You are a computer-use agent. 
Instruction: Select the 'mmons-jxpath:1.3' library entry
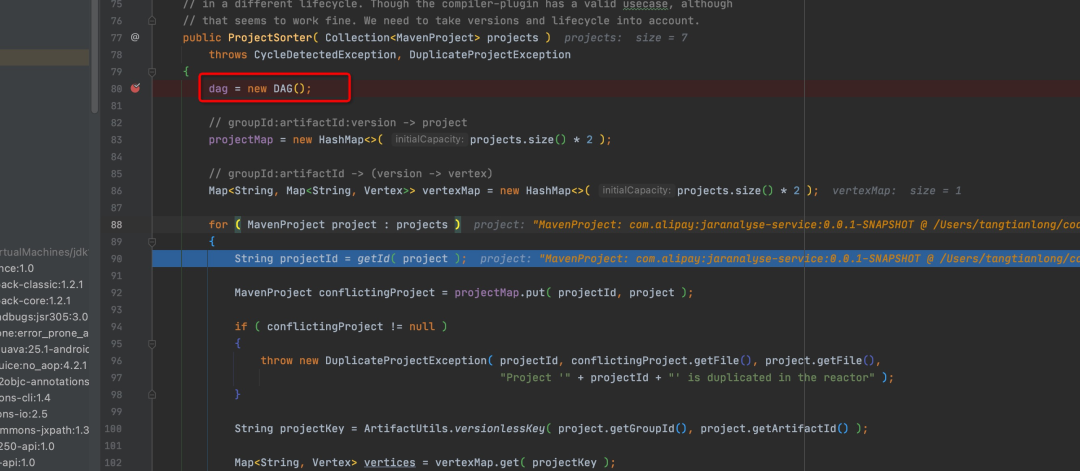coord(45,430)
